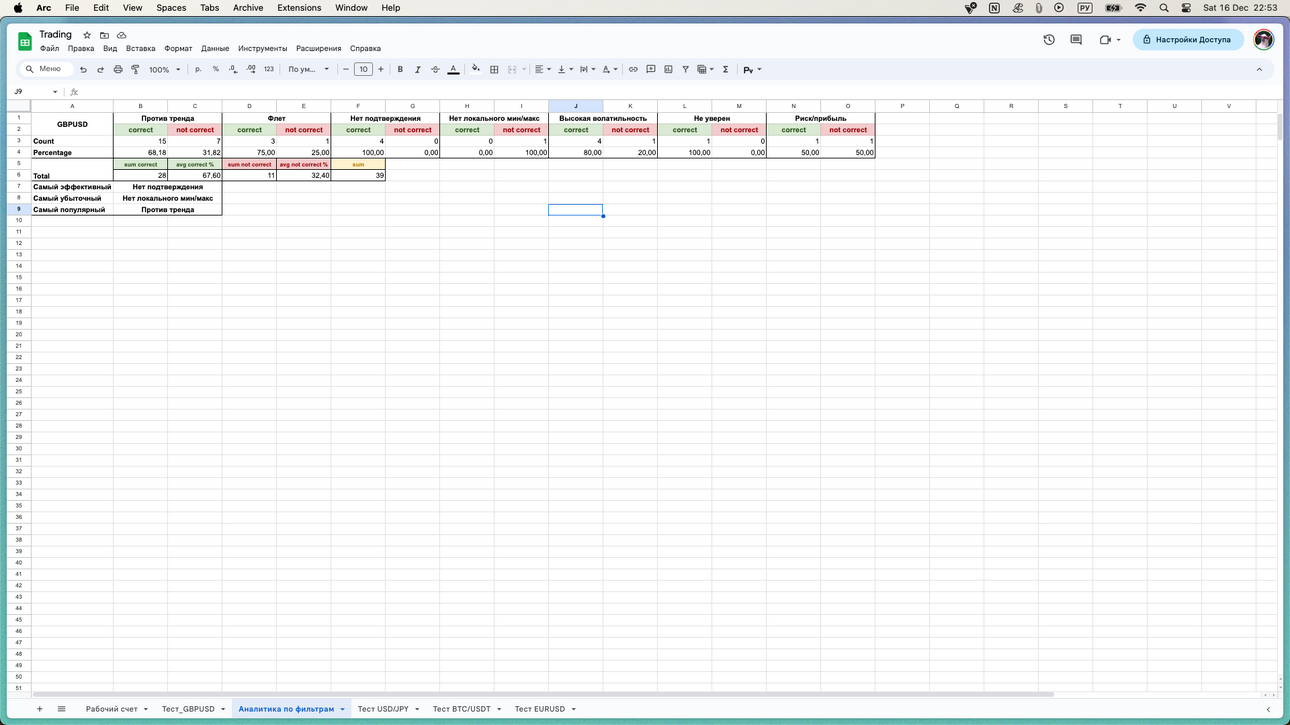
Task: Toggle italic formatting
Action: [x=417, y=69]
